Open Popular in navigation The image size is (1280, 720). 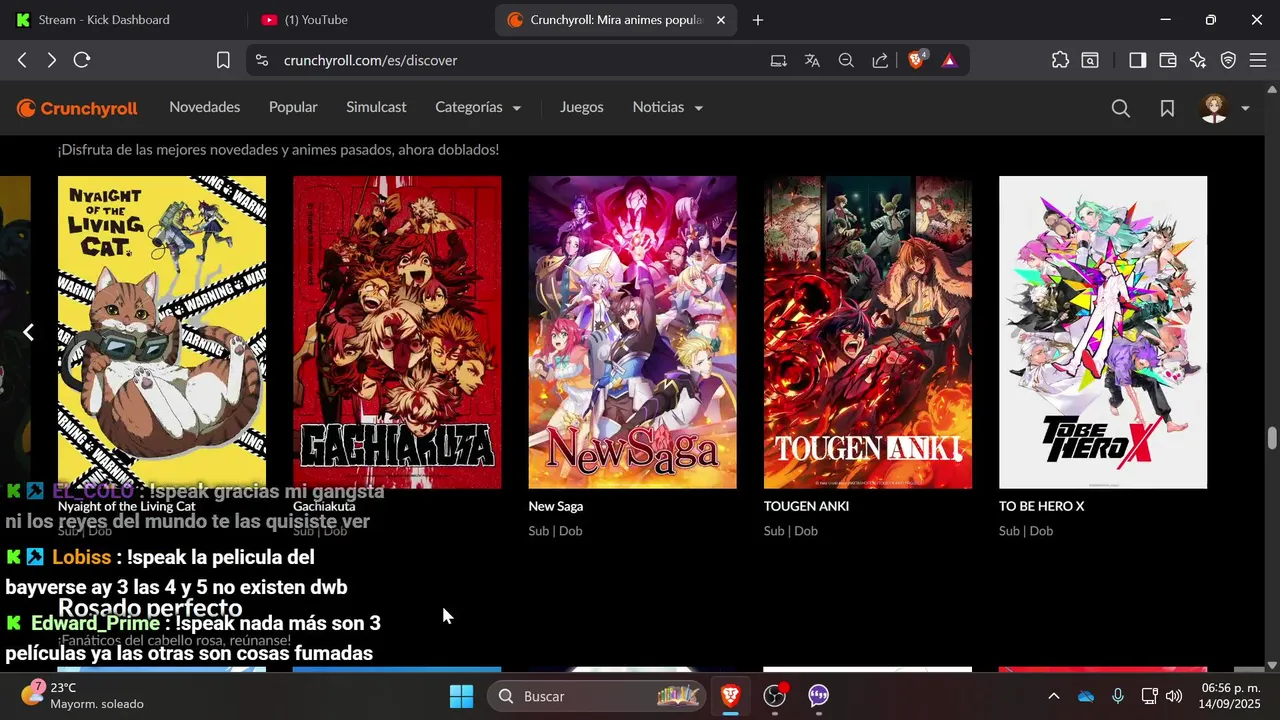click(x=293, y=107)
